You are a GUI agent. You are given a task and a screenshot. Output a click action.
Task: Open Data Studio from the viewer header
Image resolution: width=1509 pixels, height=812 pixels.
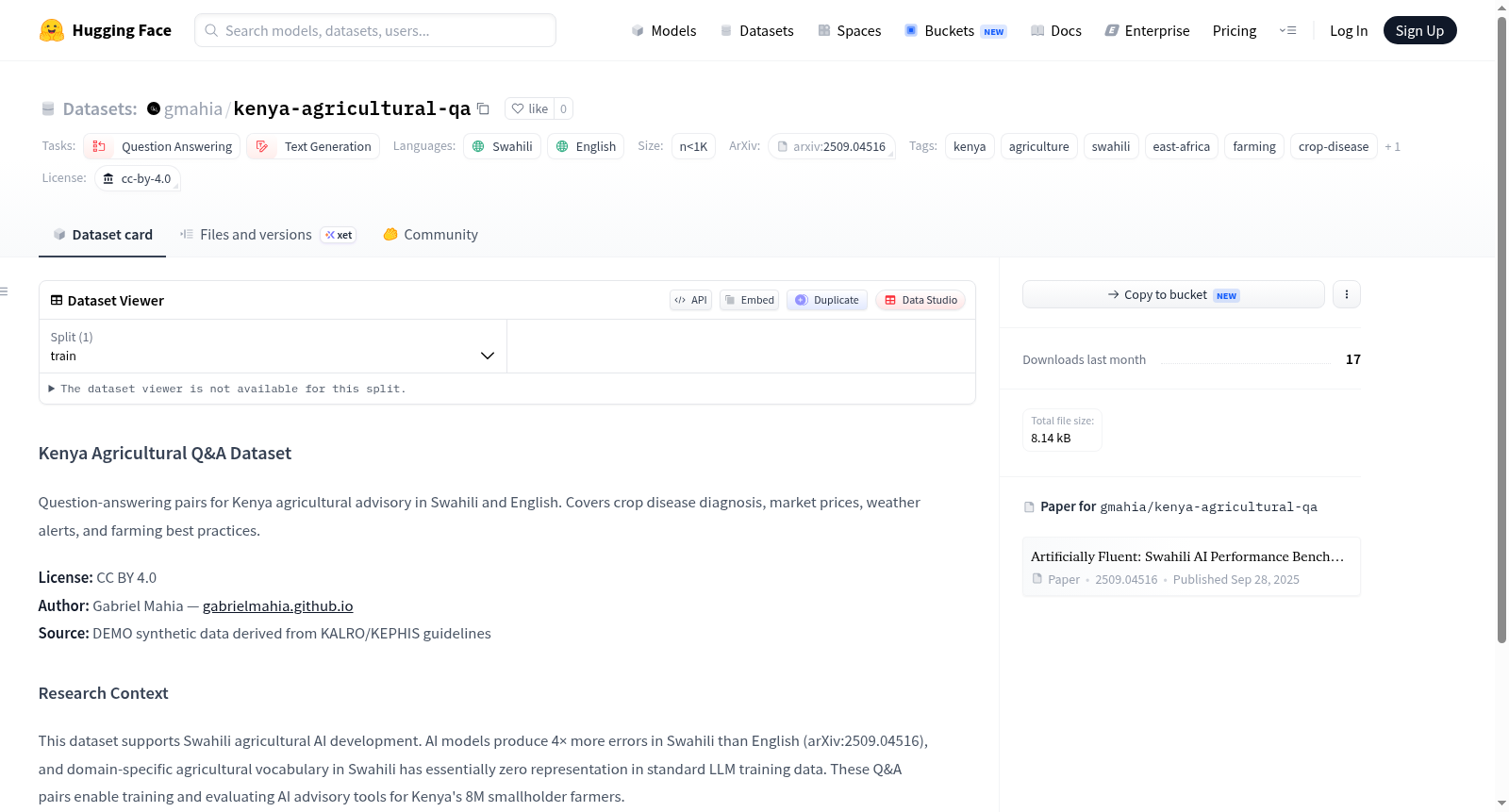(920, 300)
